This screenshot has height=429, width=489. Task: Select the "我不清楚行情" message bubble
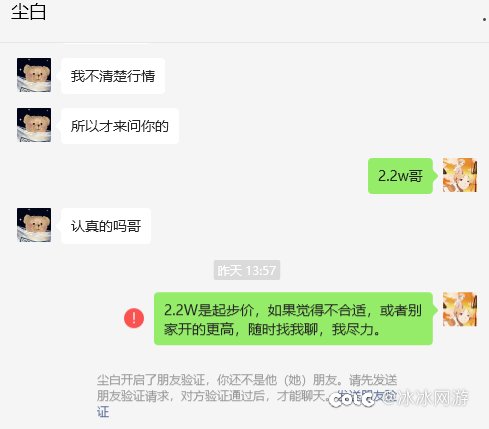113,76
